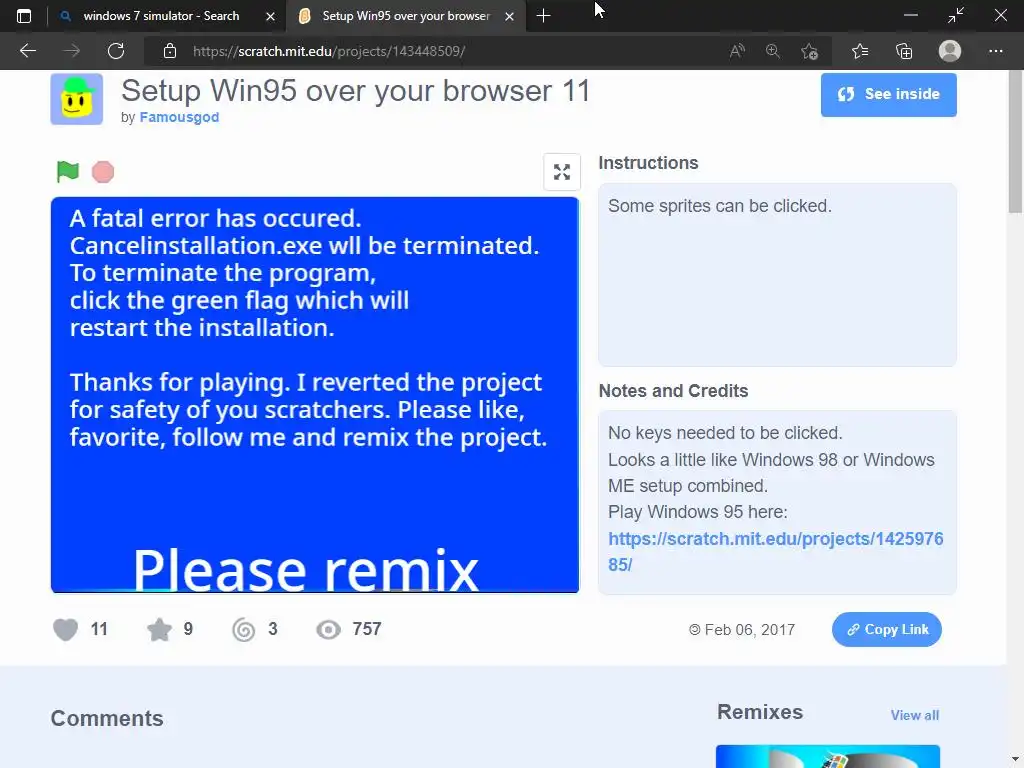Click the Notes and Credits heading

[673, 391]
